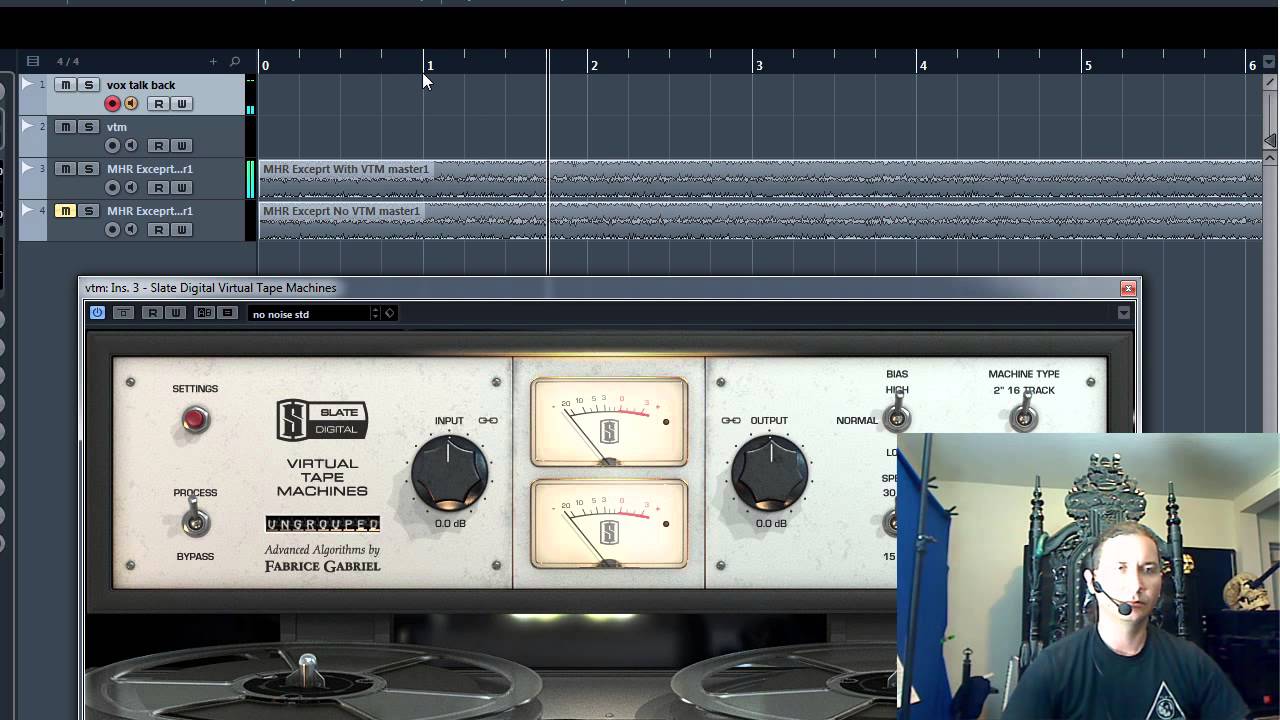Turn off plugin power button in VTM window
The width and height of the screenshot is (1280, 720).
pos(97,313)
